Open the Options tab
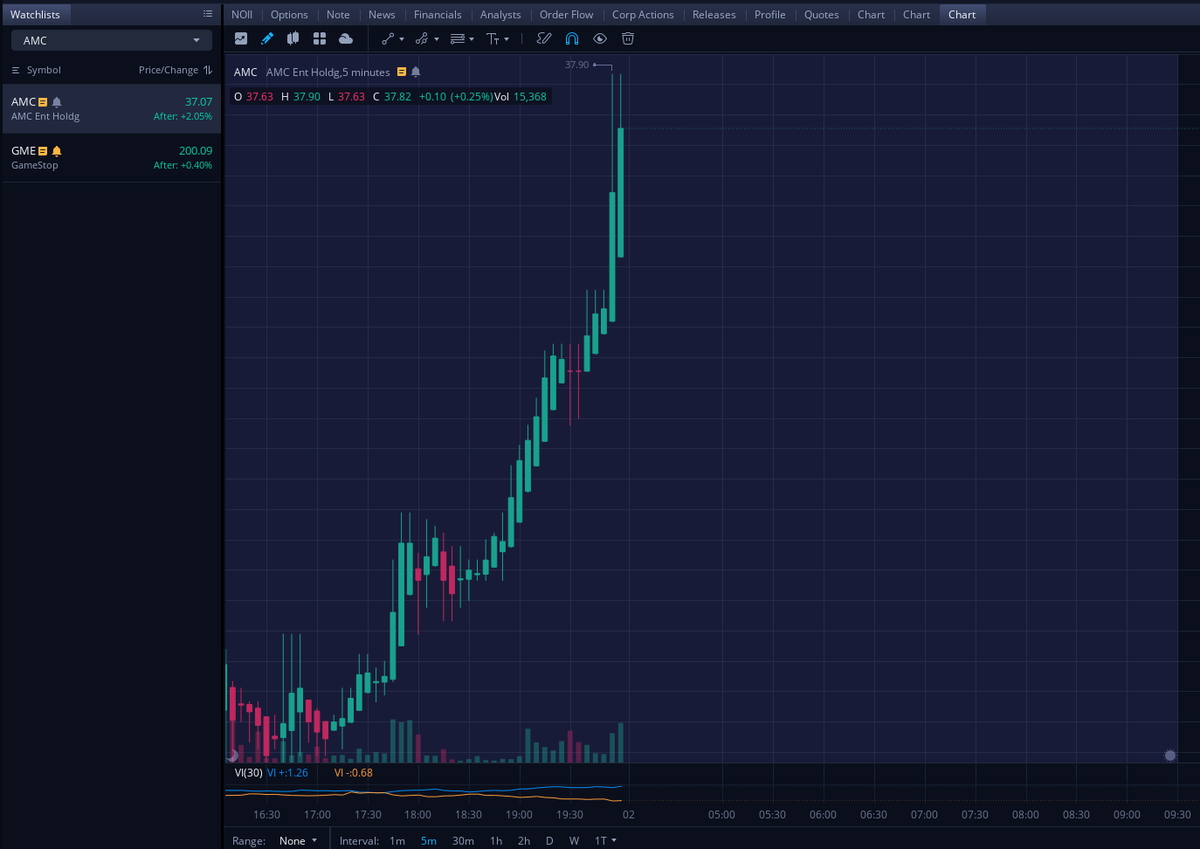Image resolution: width=1200 pixels, height=849 pixels. click(289, 15)
